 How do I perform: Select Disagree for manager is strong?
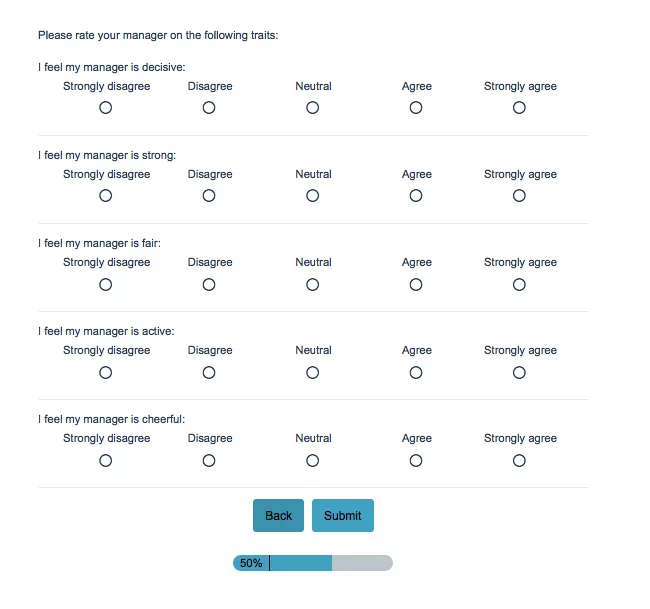coord(209,196)
